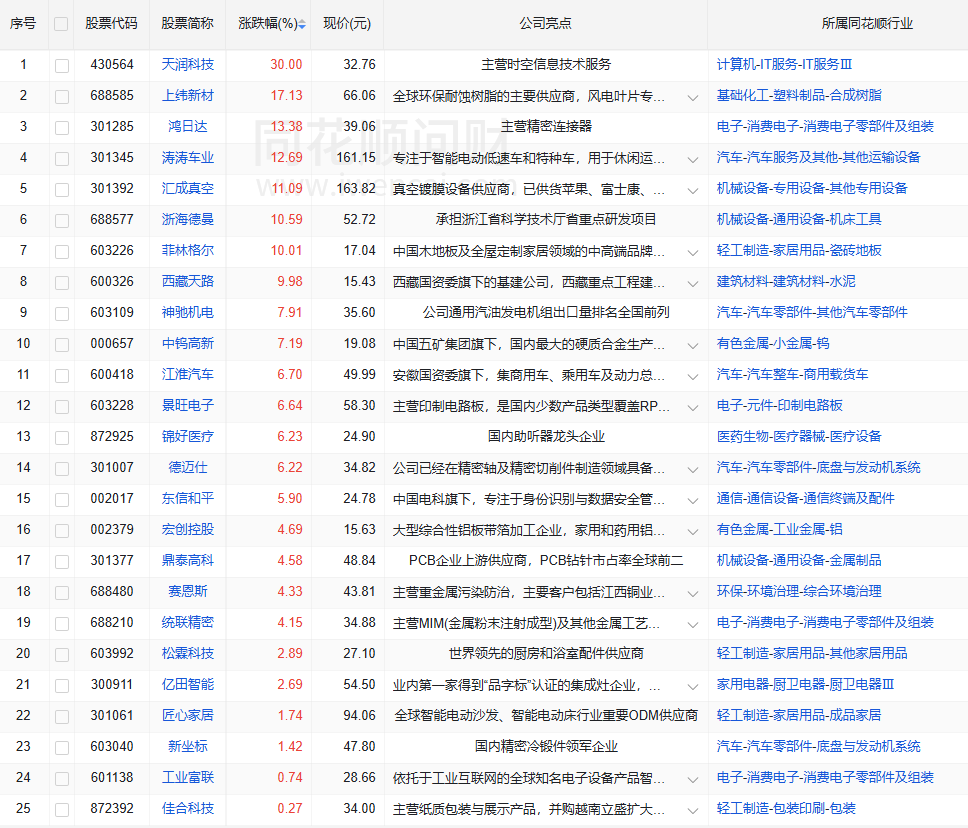Enable the checkbox for 江淮汽车
Screen dimensions: 968x828
[62, 375]
